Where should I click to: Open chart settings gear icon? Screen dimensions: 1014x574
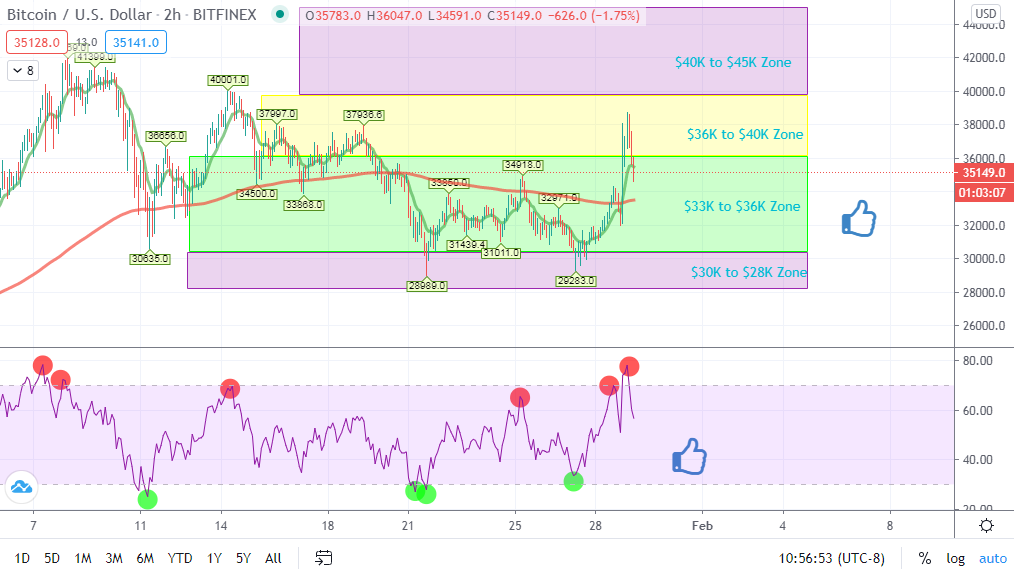click(x=986, y=526)
